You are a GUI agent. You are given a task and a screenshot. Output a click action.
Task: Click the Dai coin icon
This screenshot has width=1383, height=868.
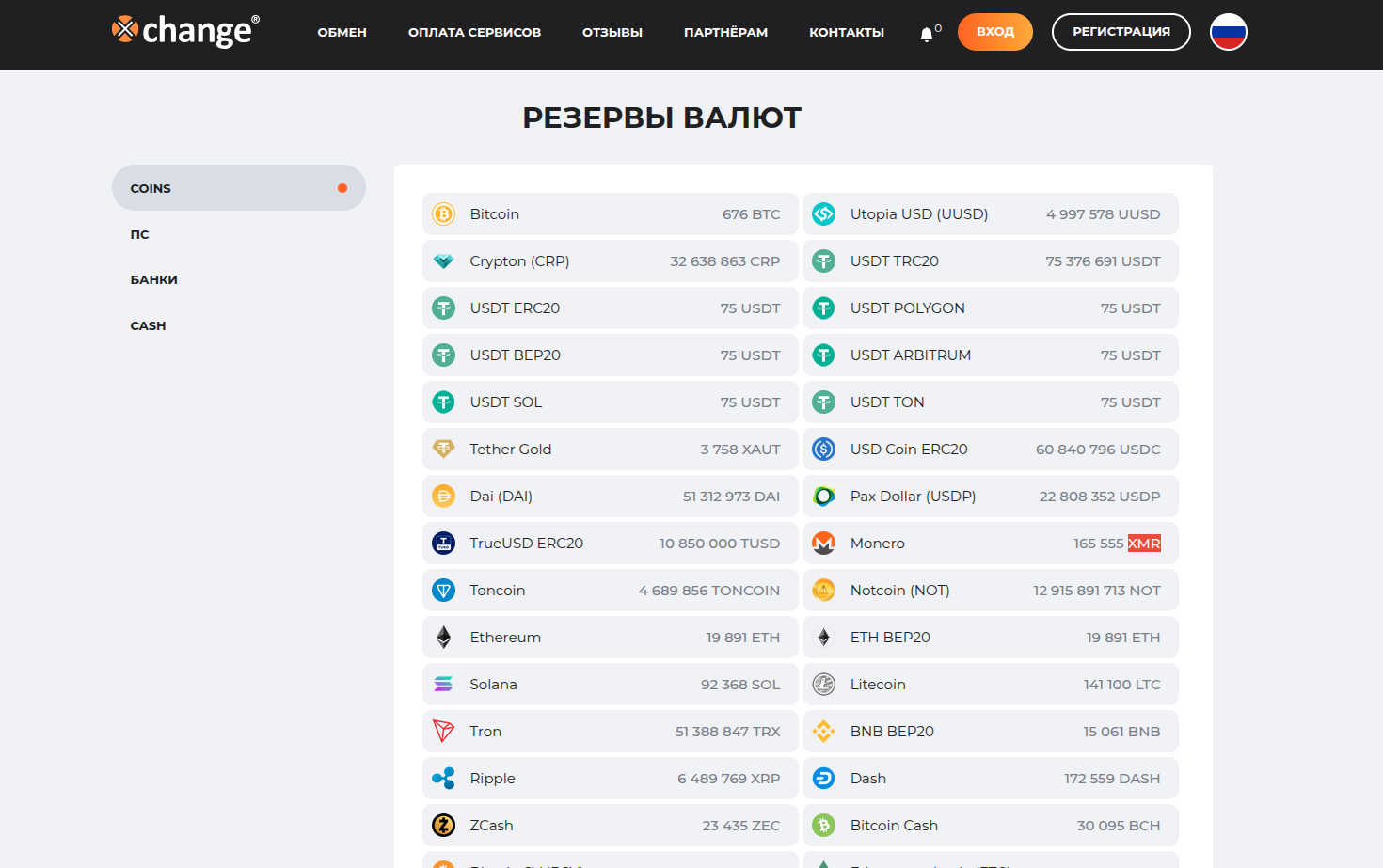443,497
